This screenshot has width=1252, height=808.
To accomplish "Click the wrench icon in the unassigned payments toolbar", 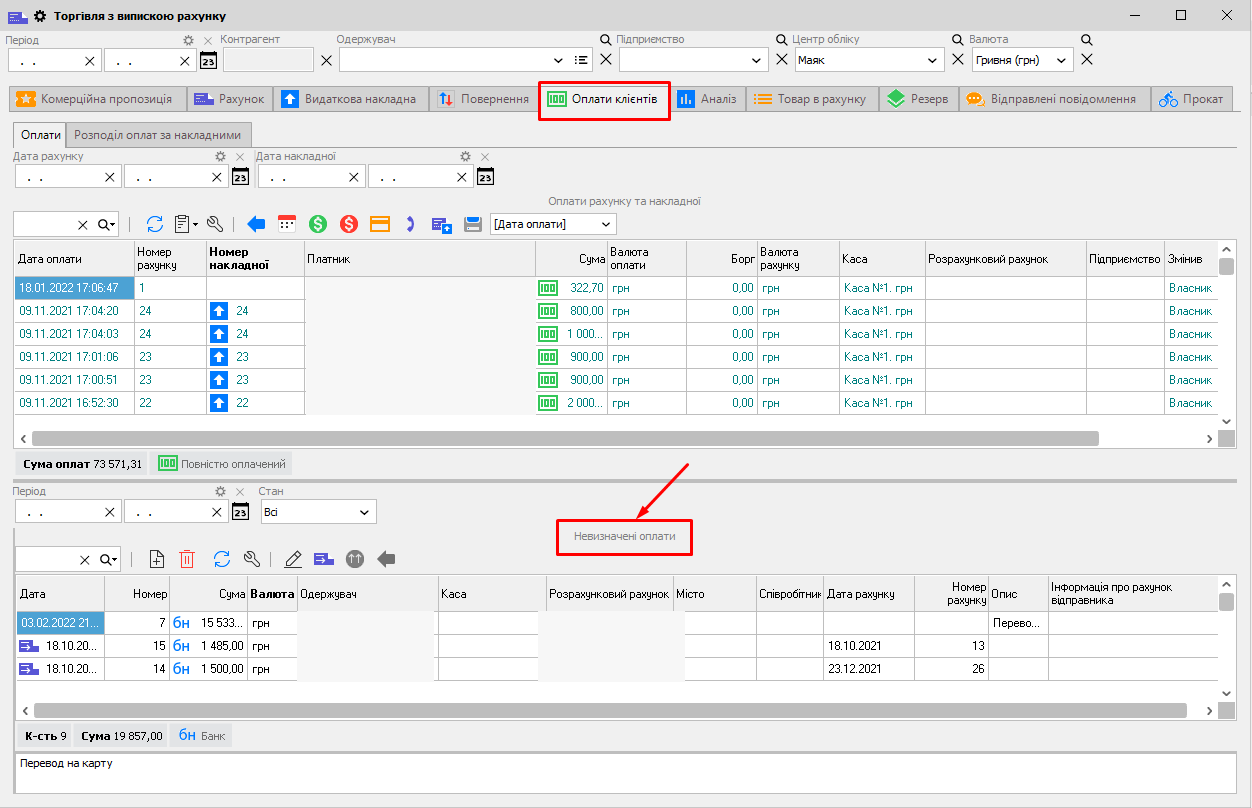I will [x=251, y=559].
